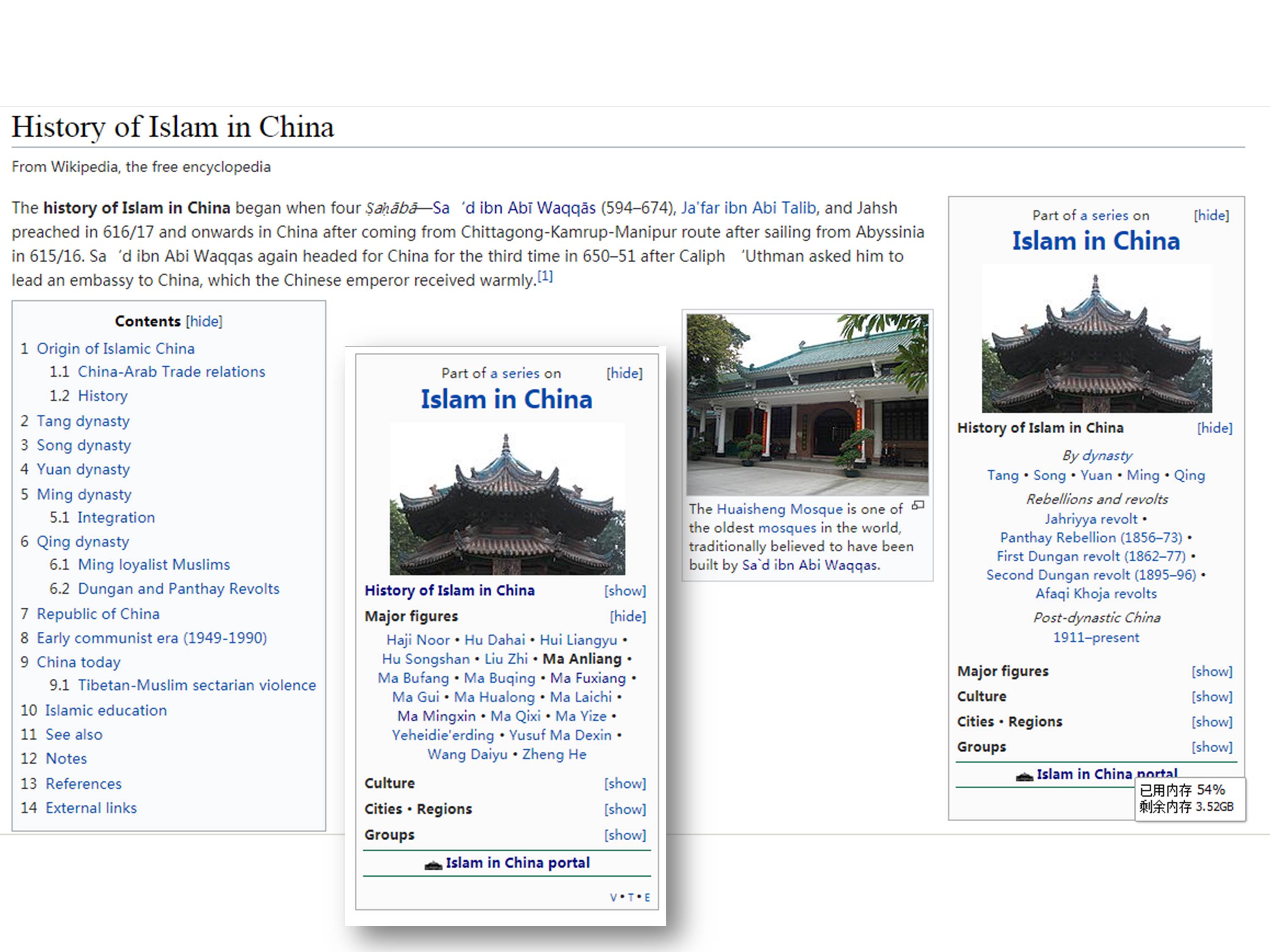Click the enlarge icon beside Huaisheng Mosque caption

coord(918,505)
